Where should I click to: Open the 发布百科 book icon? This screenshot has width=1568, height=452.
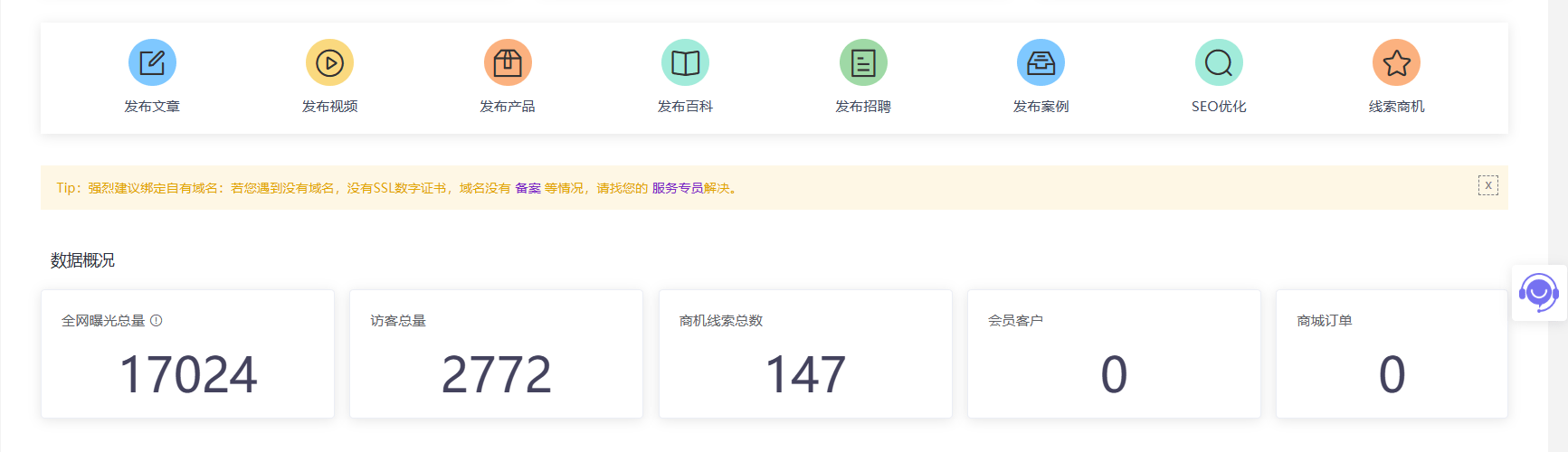[x=685, y=62]
